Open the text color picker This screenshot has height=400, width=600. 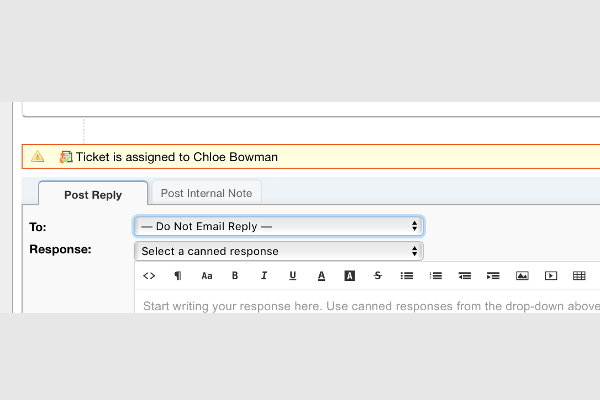coord(321,276)
